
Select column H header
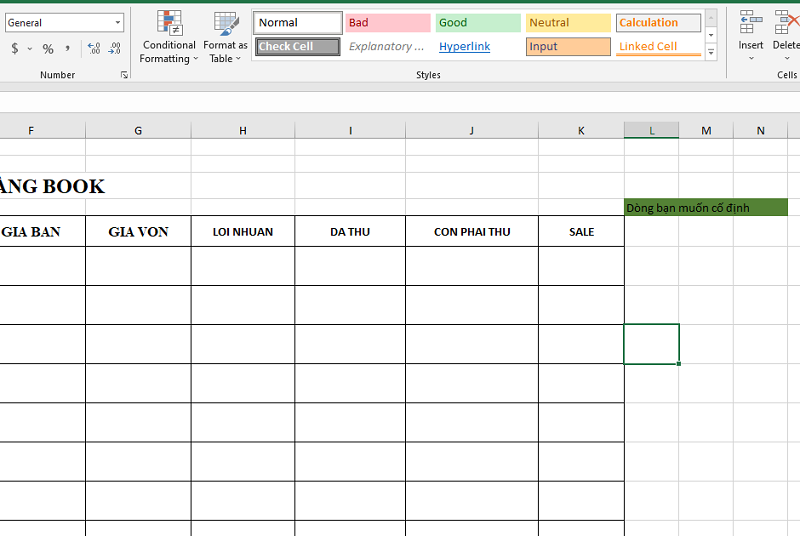pyautogui.click(x=243, y=131)
